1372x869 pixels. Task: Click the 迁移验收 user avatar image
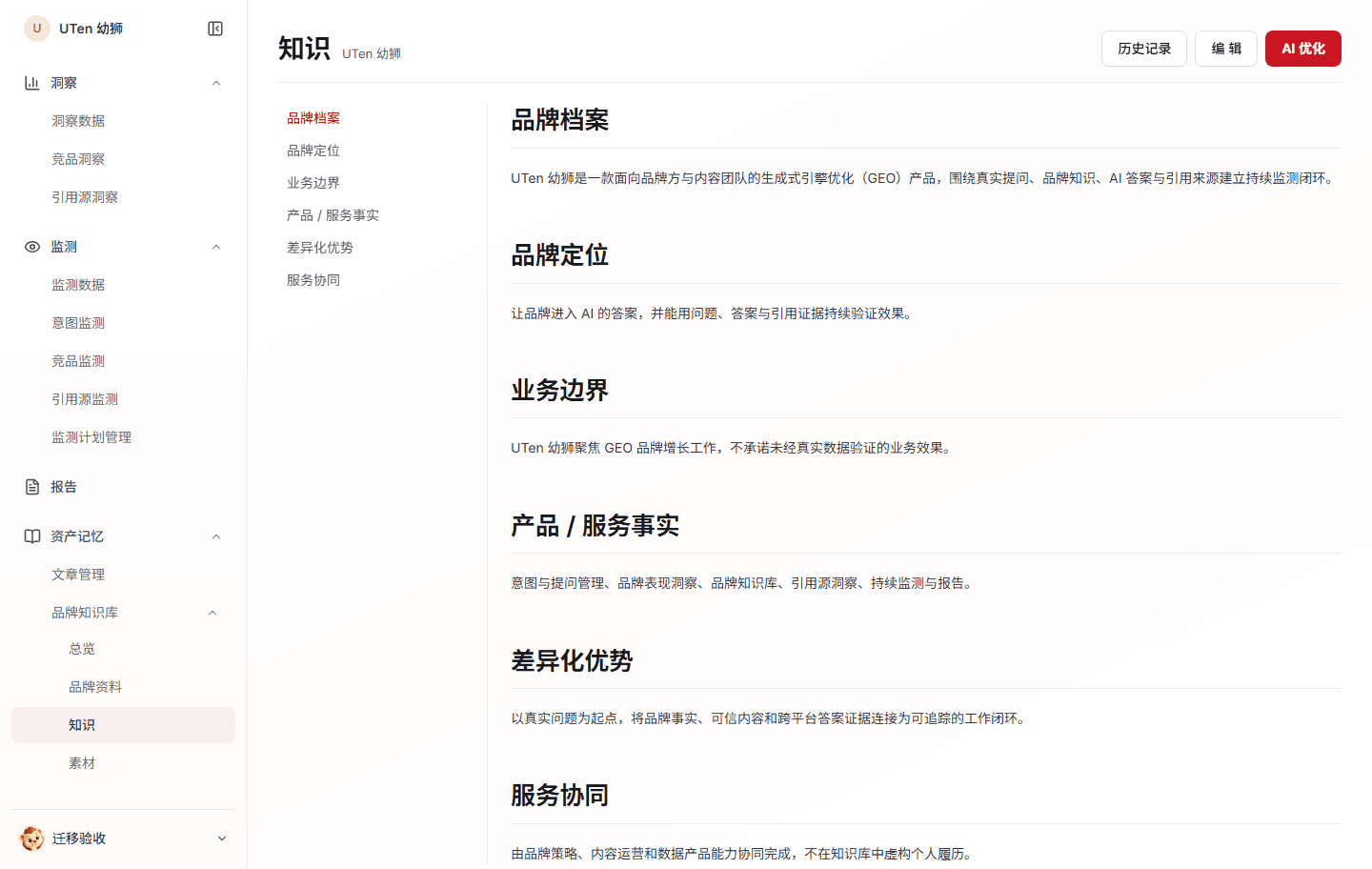(x=31, y=839)
